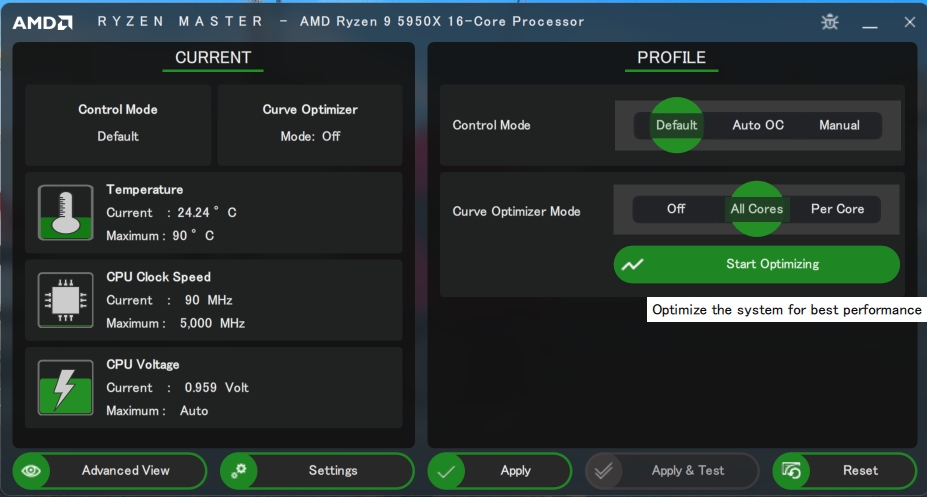
Task: Click the bug report icon in title bar
Action: click(x=830, y=21)
